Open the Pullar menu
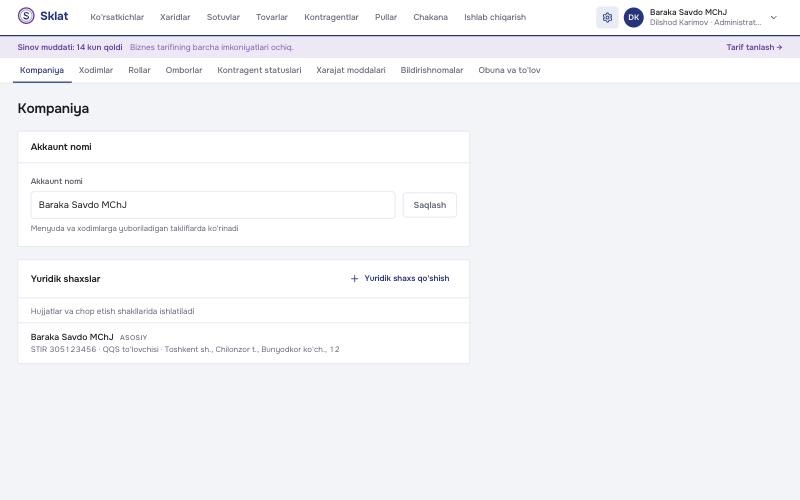Image resolution: width=800 pixels, height=500 pixels. pos(386,17)
